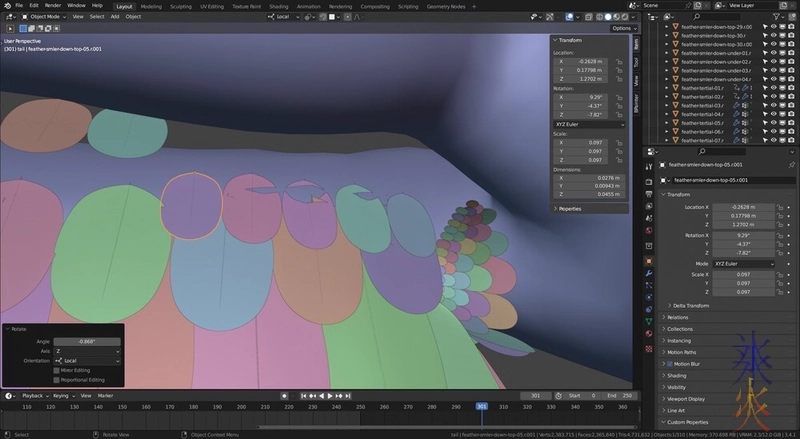This screenshot has width=800, height=439.
Task: Enable the Proportional Editing checkbox
Action: coord(55,380)
